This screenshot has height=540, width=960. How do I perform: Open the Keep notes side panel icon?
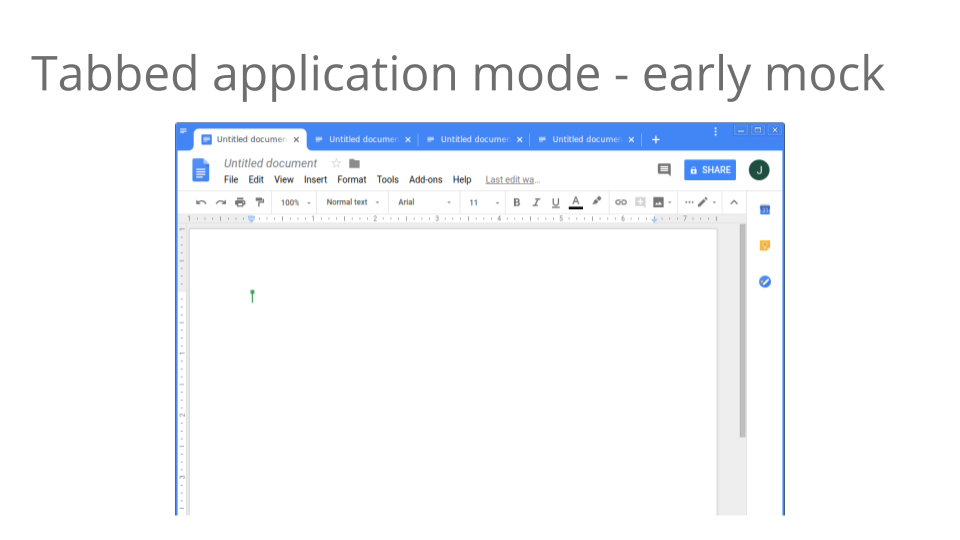click(765, 246)
